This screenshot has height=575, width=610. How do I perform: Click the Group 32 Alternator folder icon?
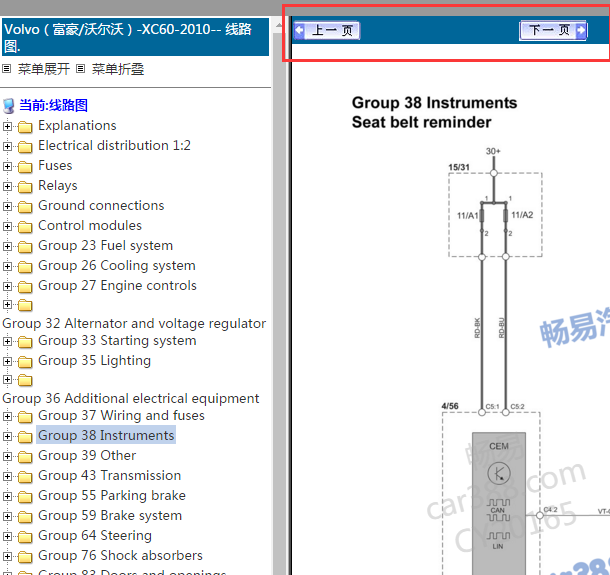pyautogui.click(x=25, y=305)
